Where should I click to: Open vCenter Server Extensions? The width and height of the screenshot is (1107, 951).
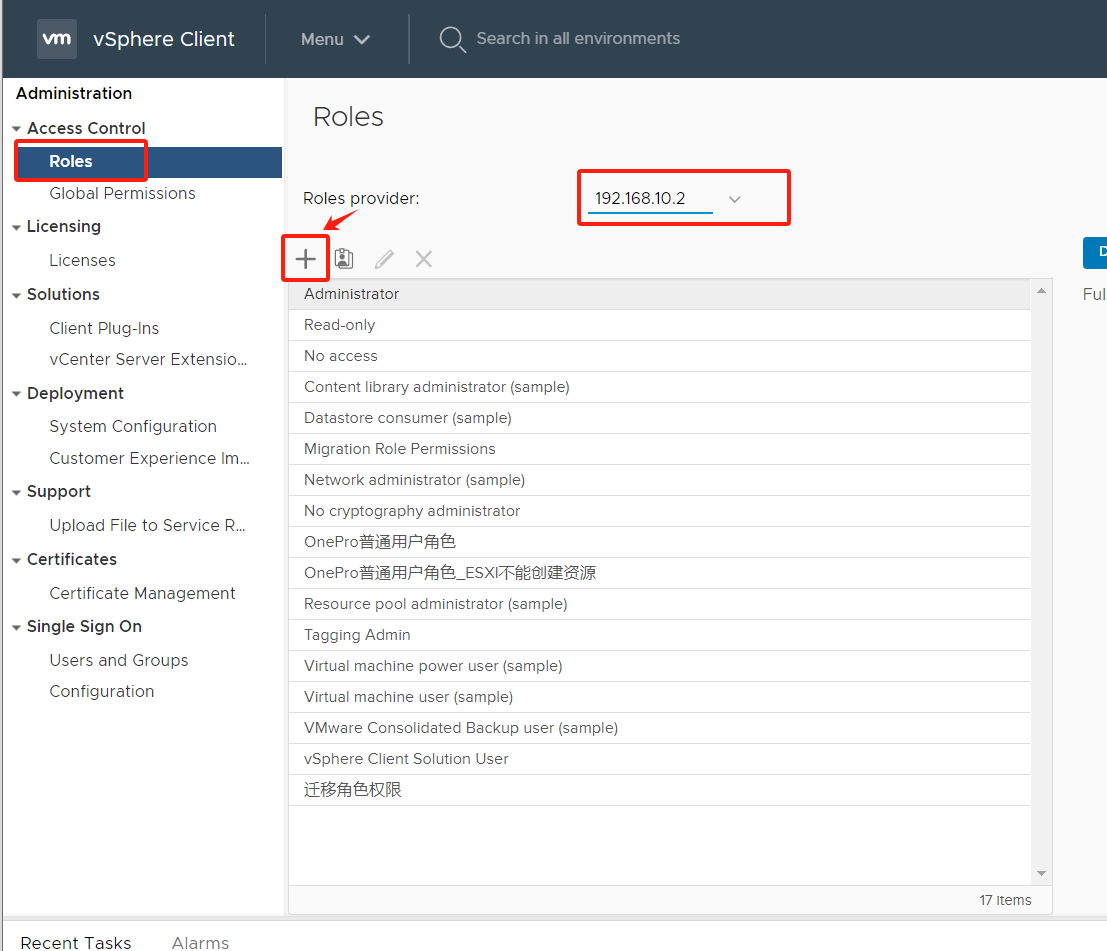148,359
